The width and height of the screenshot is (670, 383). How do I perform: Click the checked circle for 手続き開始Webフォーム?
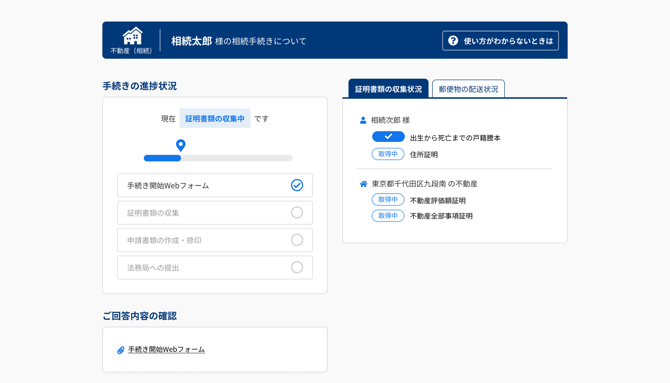click(297, 185)
